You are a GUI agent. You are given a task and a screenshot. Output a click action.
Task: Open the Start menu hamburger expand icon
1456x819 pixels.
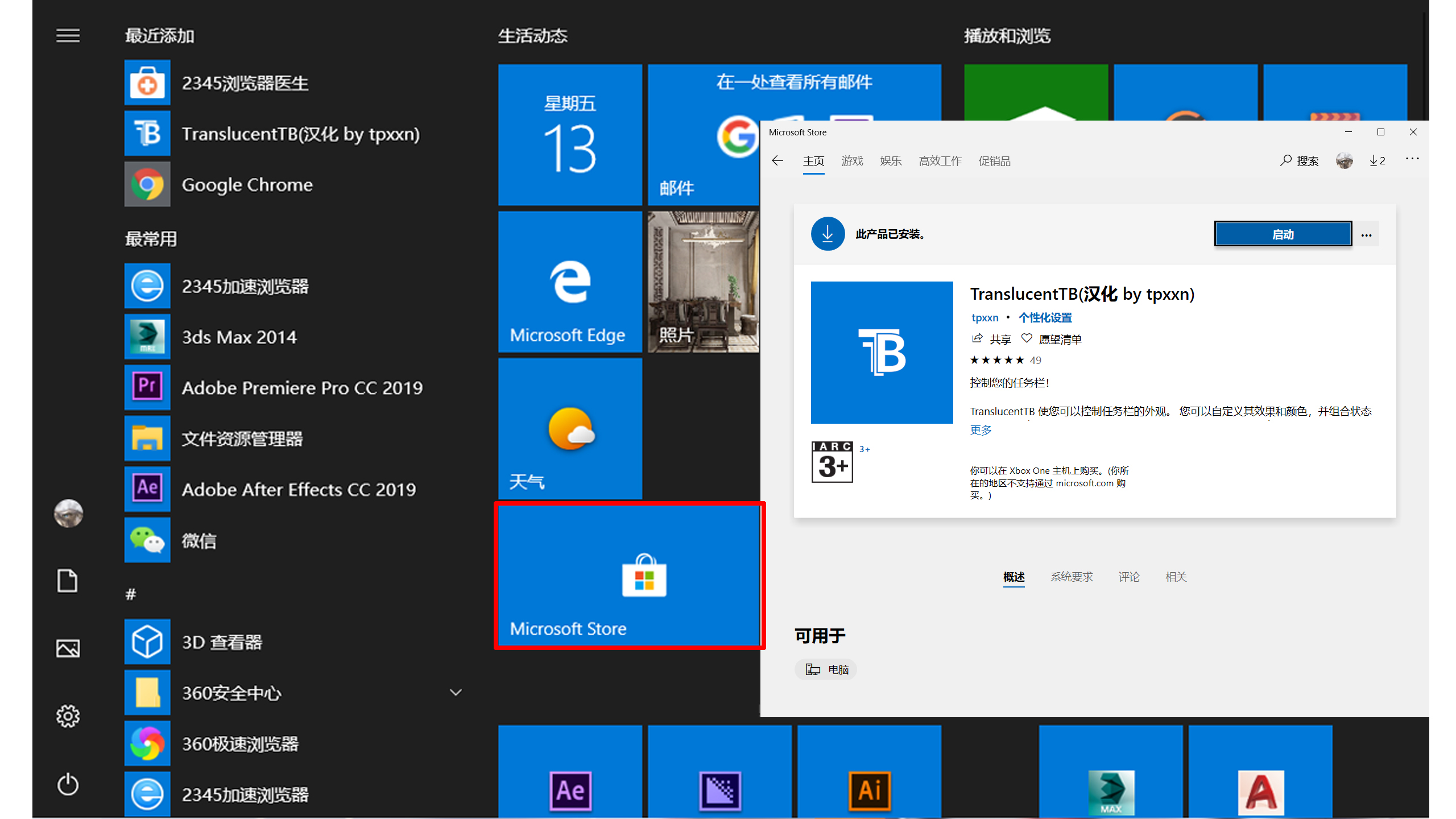(x=68, y=36)
